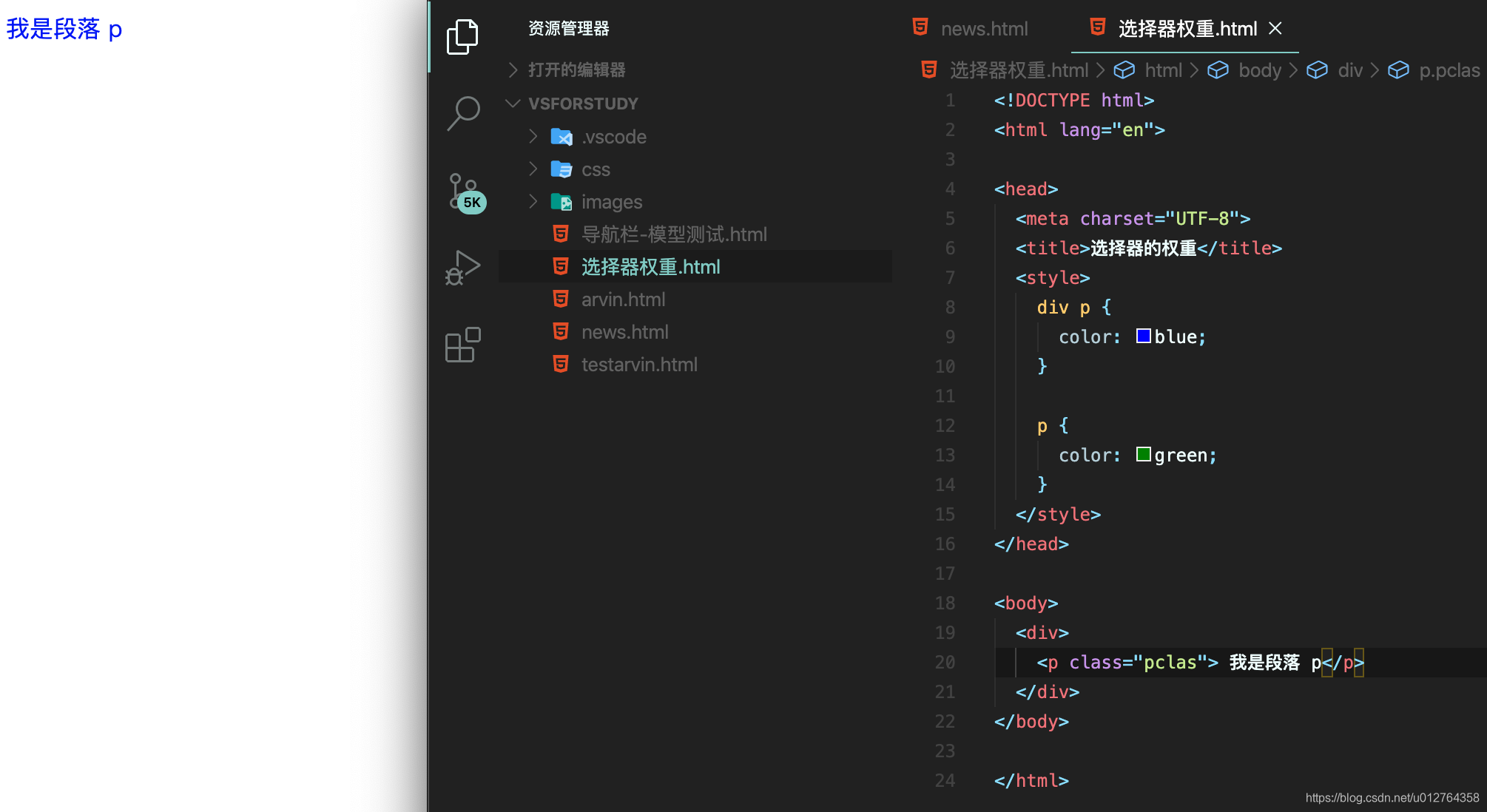Expand the .vscode folder chevron
The width and height of the screenshot is (1487, 812).
pos(533,136)
